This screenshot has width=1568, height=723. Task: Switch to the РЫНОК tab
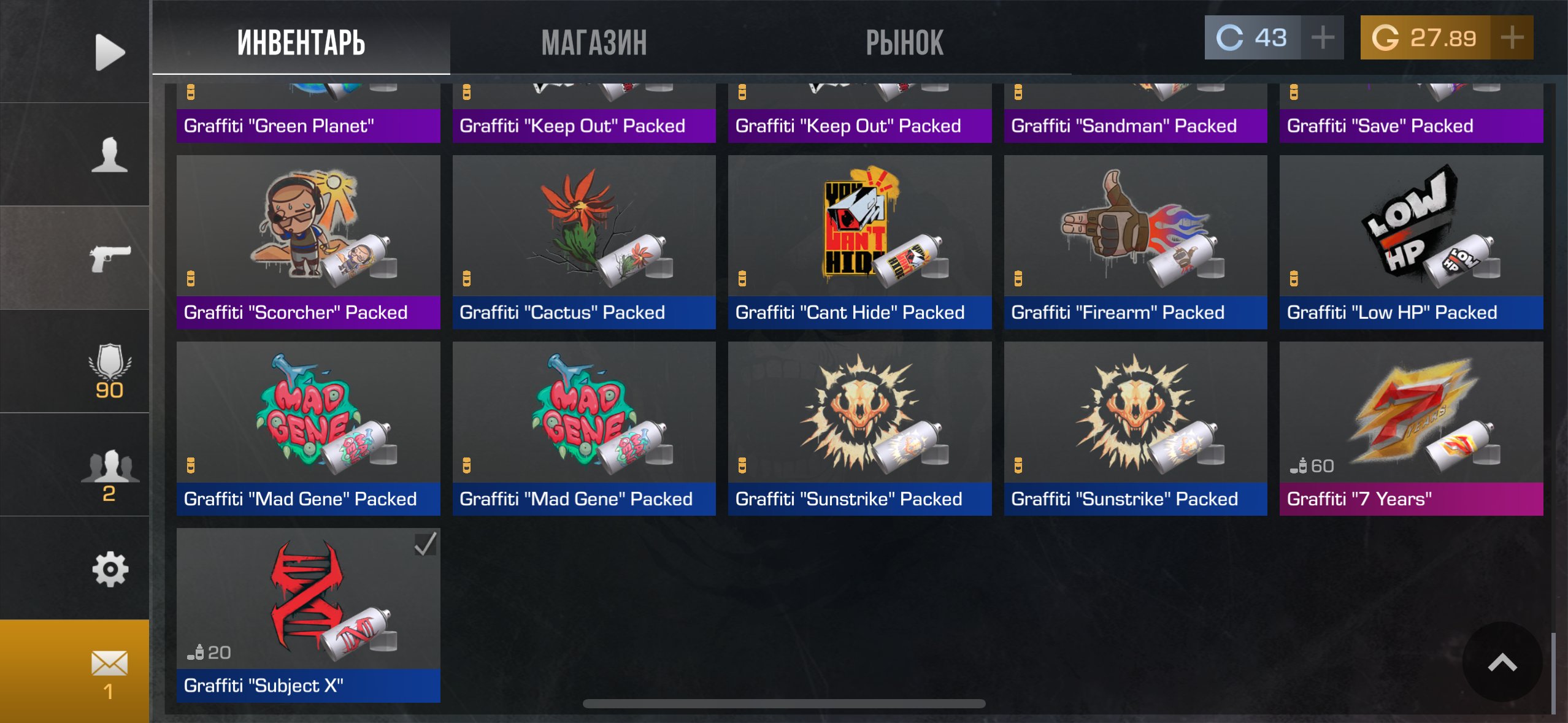click(905, 42)
